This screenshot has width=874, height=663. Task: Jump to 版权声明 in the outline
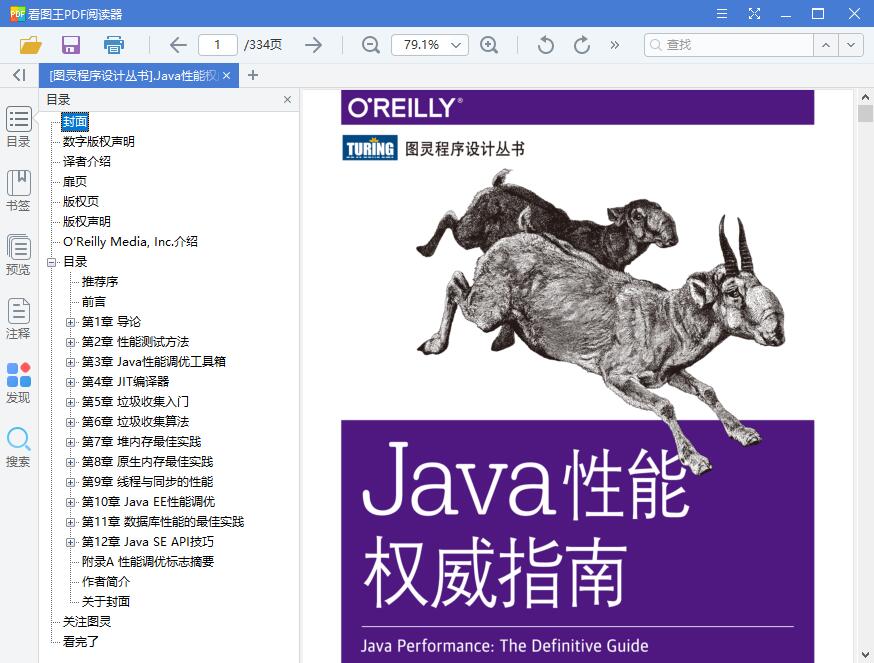pyautogui.click(x=86, y=221)
